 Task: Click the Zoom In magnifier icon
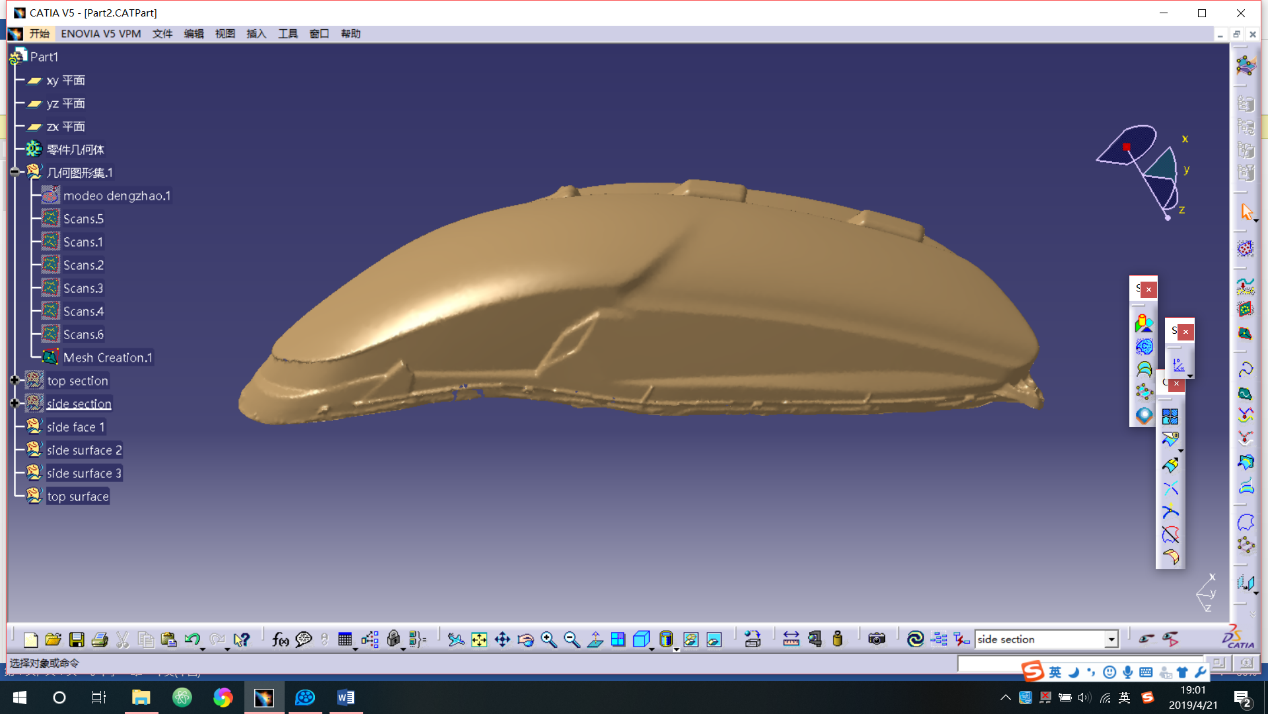549,640
